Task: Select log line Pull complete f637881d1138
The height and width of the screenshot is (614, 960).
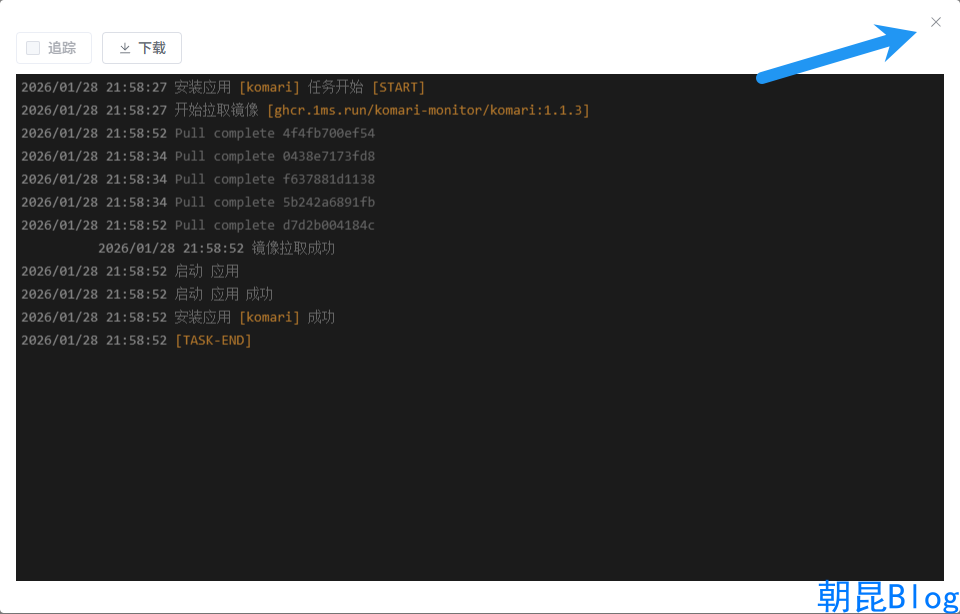Action: (x=198, y=179)
